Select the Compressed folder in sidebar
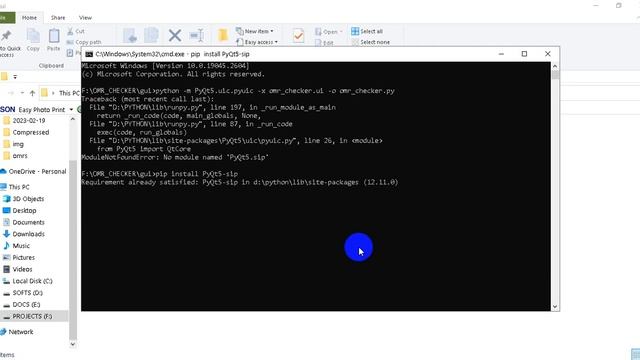 [x=27, y=132]
